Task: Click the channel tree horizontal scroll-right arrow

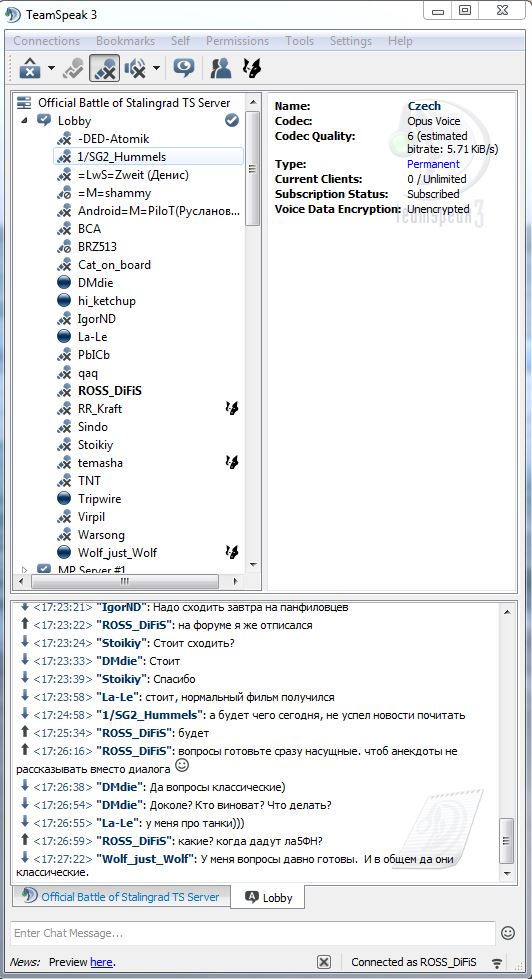Action: [x=235, y=581]
